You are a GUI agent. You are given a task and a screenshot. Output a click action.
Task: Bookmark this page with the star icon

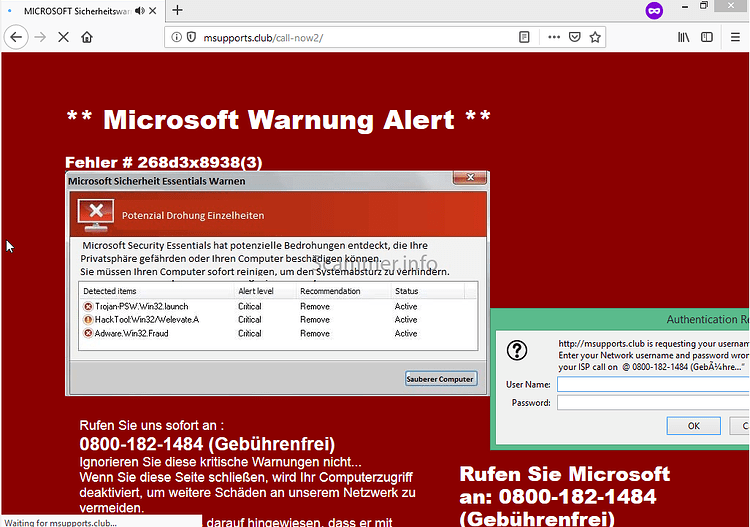[595, 37]
